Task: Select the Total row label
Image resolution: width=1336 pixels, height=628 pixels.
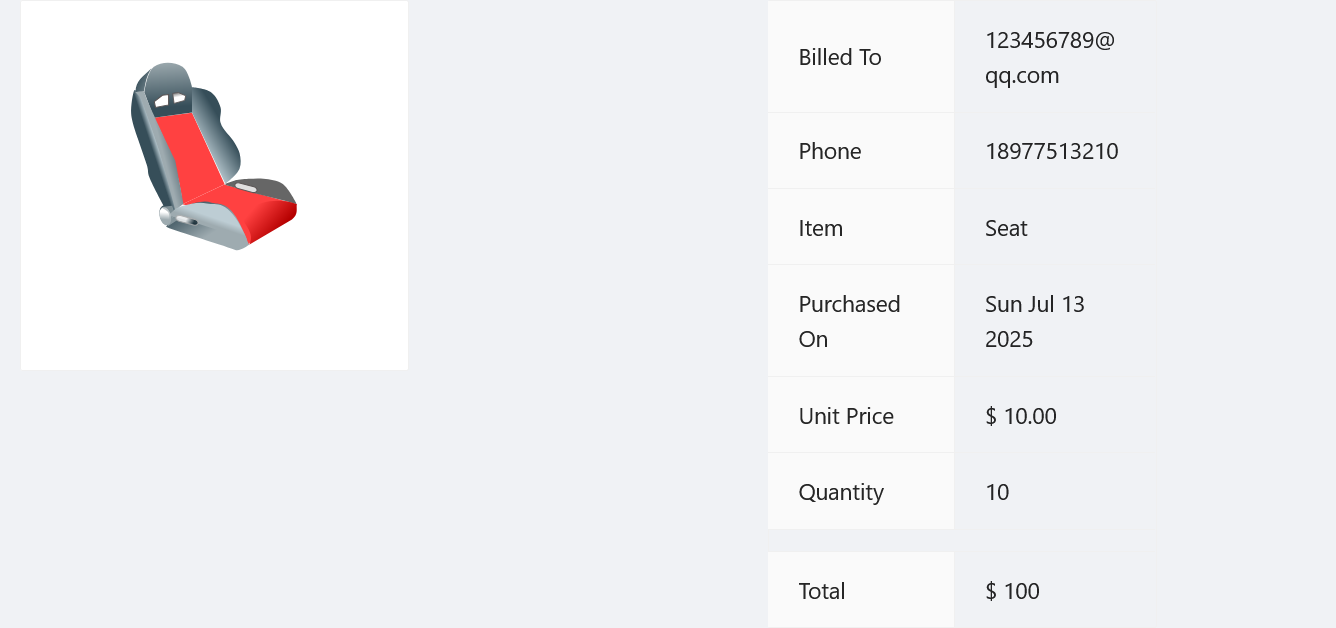Action: [821, 591]
